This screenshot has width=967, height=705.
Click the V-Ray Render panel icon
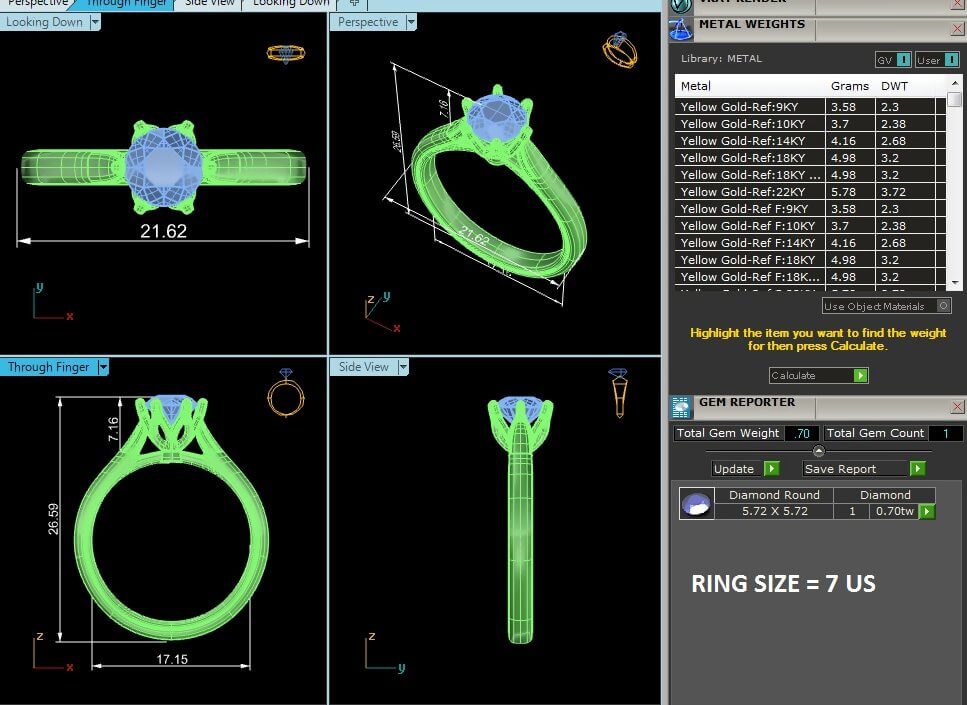(x=681, y=6)
